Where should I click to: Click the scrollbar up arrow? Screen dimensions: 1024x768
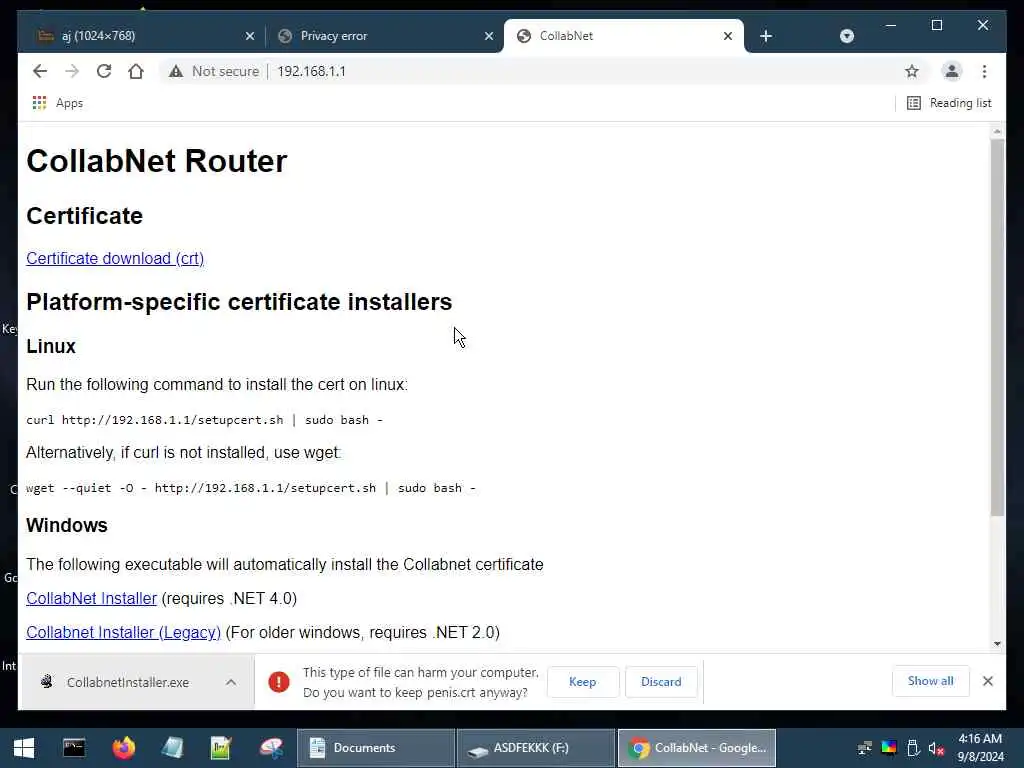coord(997,131)
